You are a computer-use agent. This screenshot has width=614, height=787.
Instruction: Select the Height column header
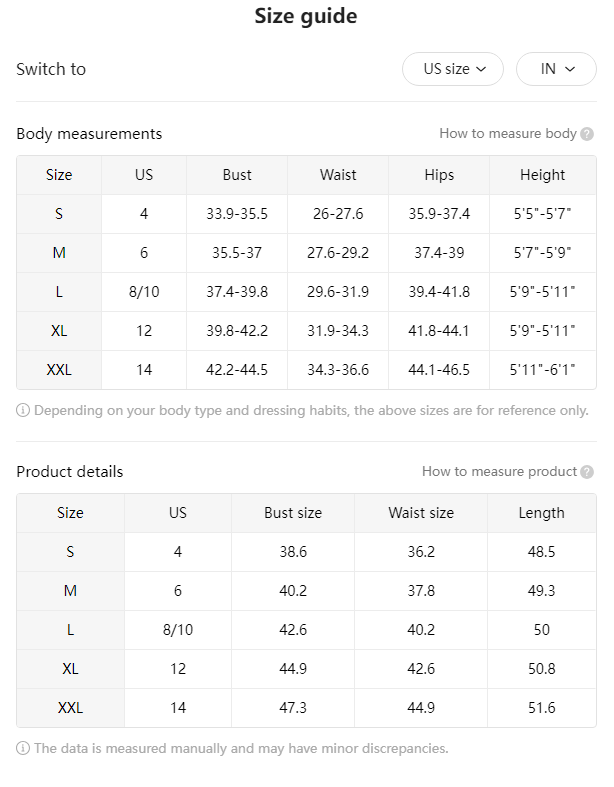[542, 175]
